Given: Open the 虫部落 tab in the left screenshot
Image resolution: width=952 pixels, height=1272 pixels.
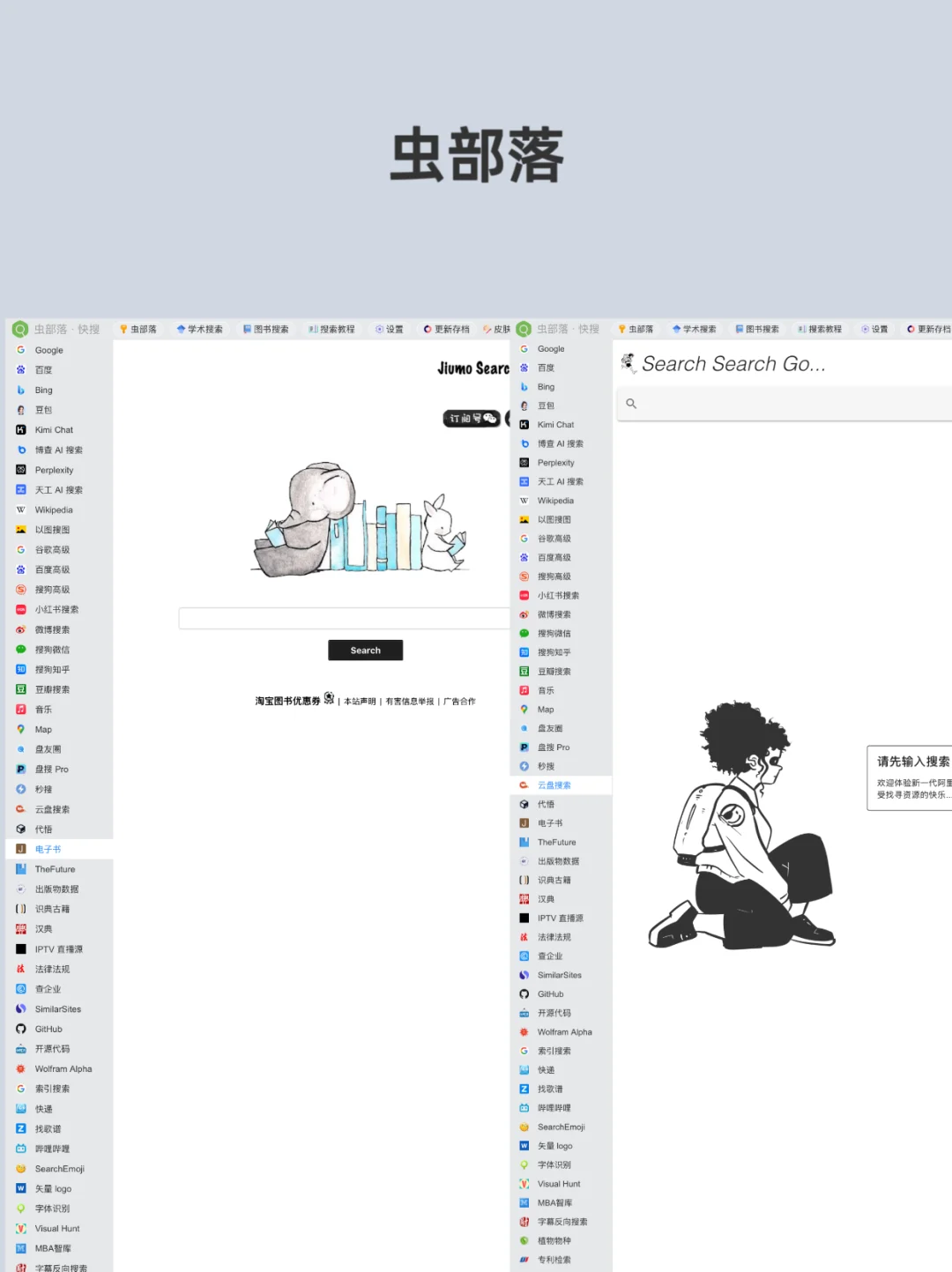Looking at the screenshot, I should (138, 329).
